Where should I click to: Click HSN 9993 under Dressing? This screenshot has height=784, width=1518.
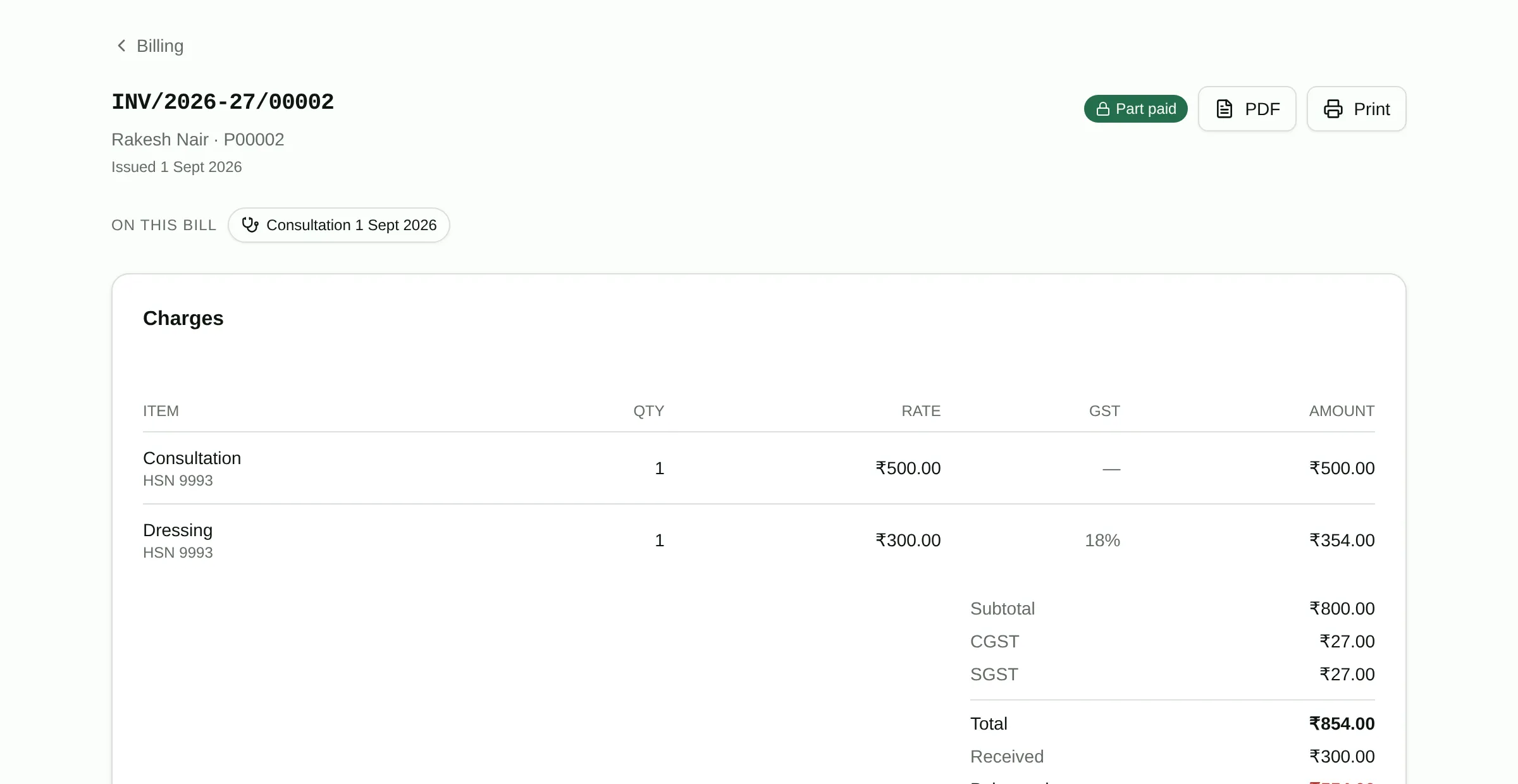click(178, 553)
